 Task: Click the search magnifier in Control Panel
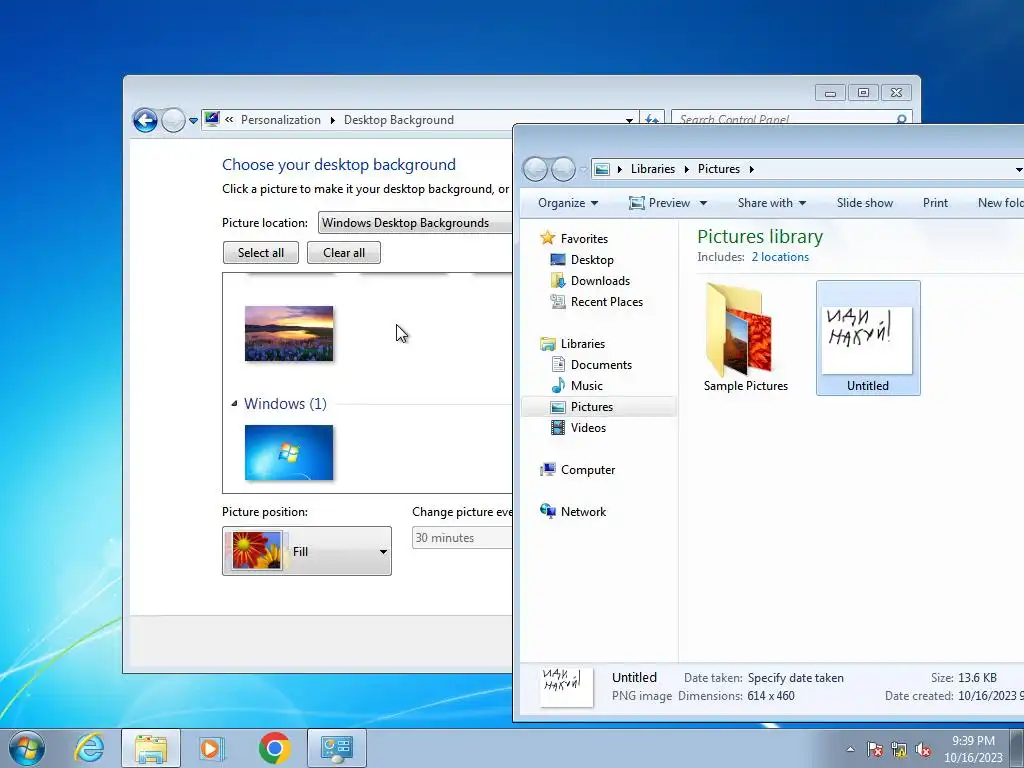[x=901, y=120]
